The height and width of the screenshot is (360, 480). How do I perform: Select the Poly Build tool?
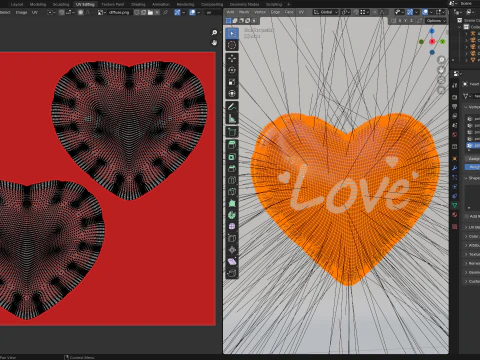pyautogui.click(x=232, y=203)
